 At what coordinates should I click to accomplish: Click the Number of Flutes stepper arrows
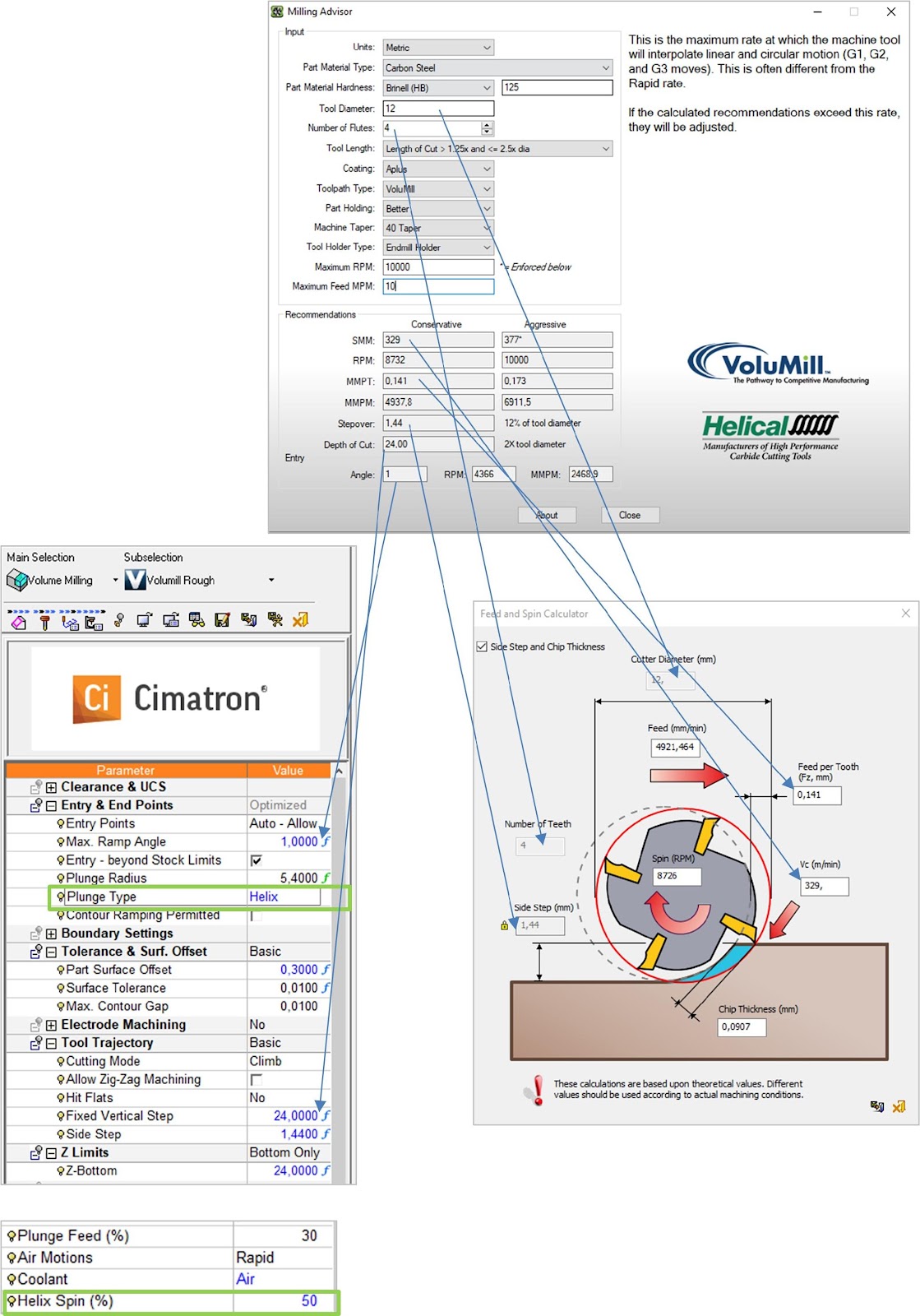coord(488,128)
